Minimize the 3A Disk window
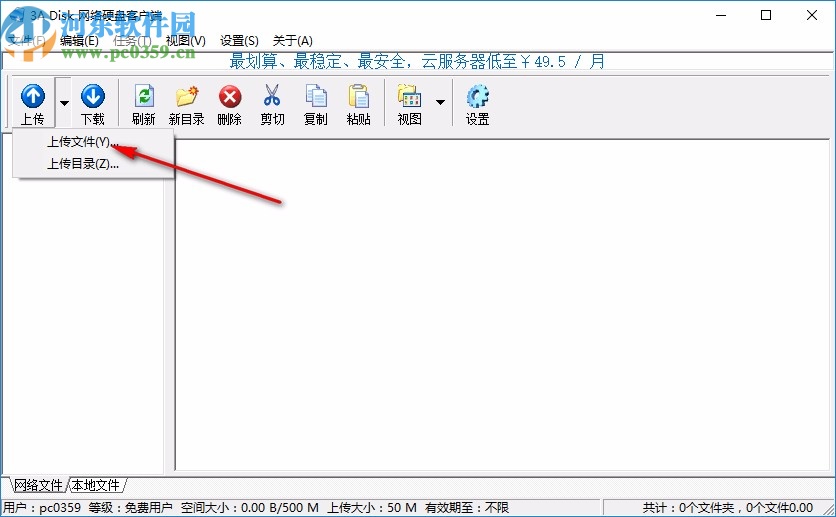Image resolution: width=836 pixels, height=517 pixels. 721,15
